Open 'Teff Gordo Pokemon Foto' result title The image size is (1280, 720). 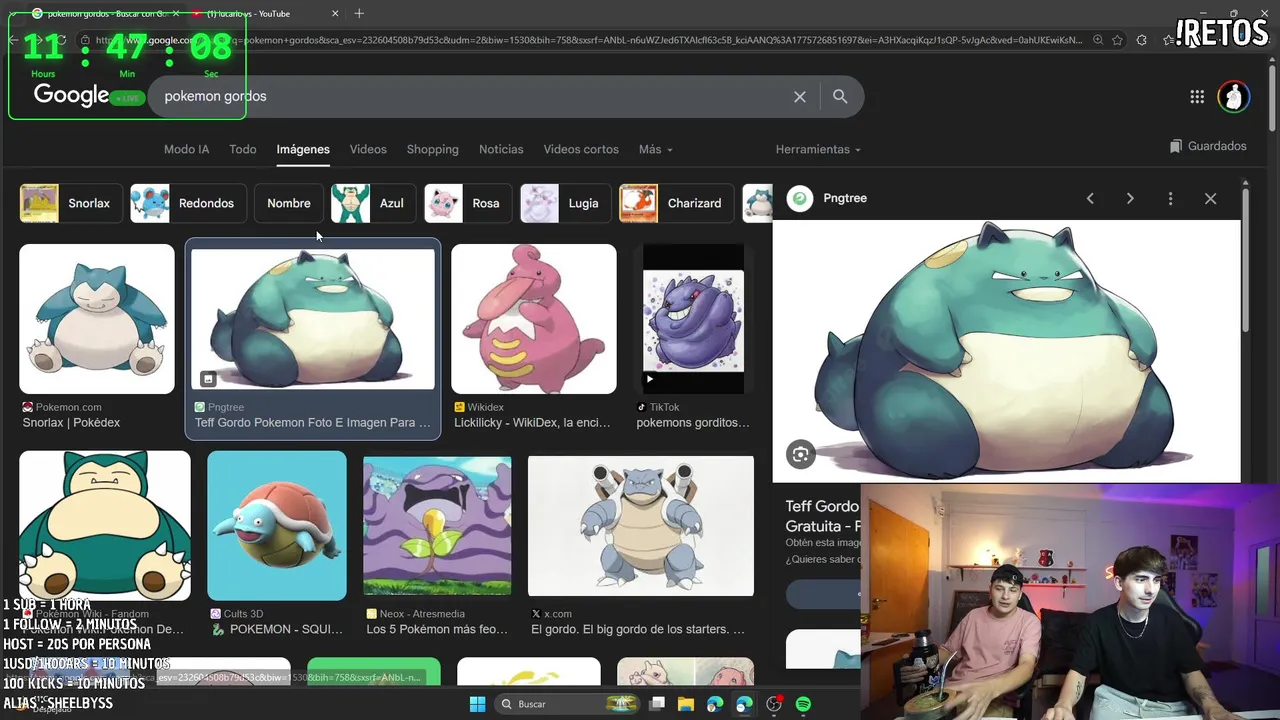313,423
